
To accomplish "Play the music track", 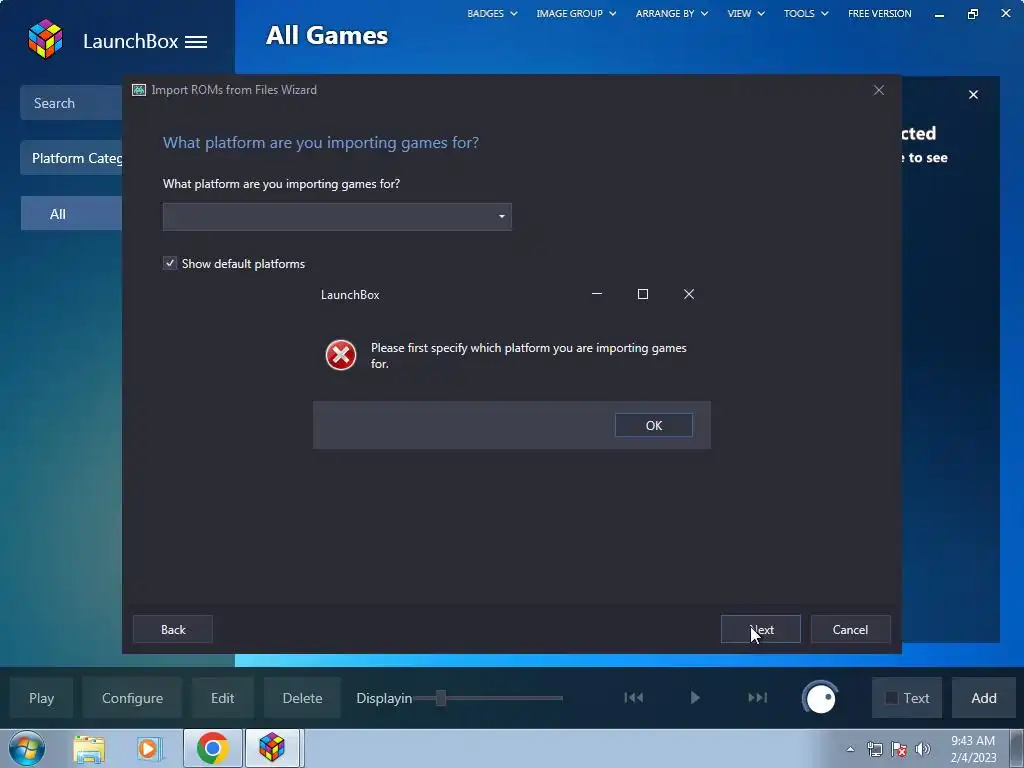I will click(695, 697).
